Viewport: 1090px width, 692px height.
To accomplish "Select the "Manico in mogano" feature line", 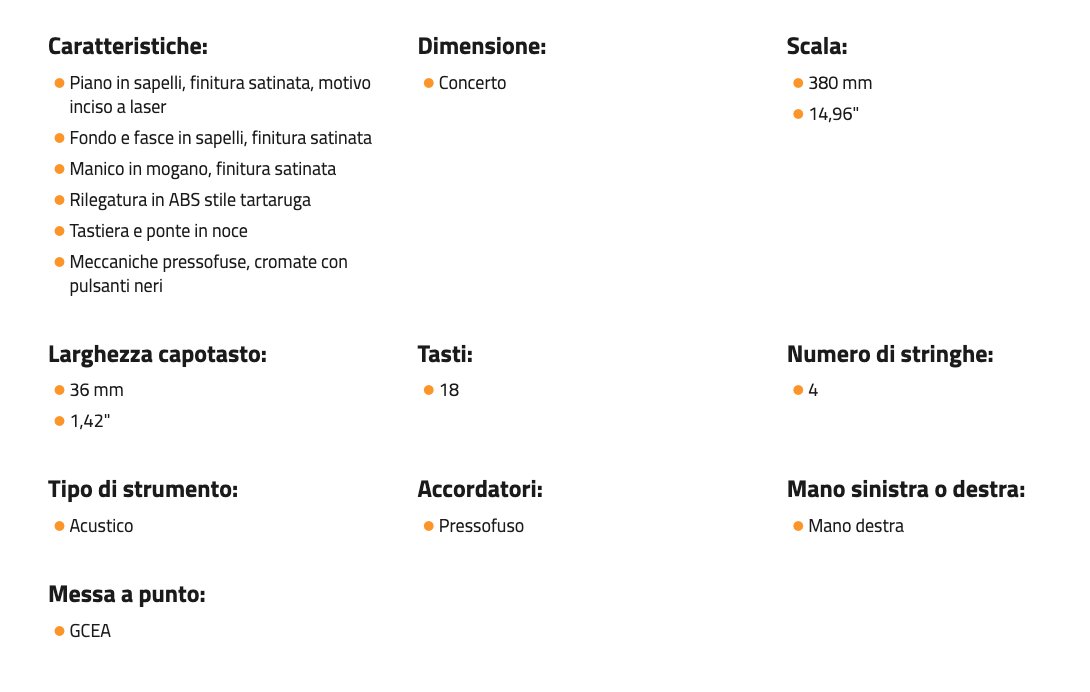I will pos(202,169).
